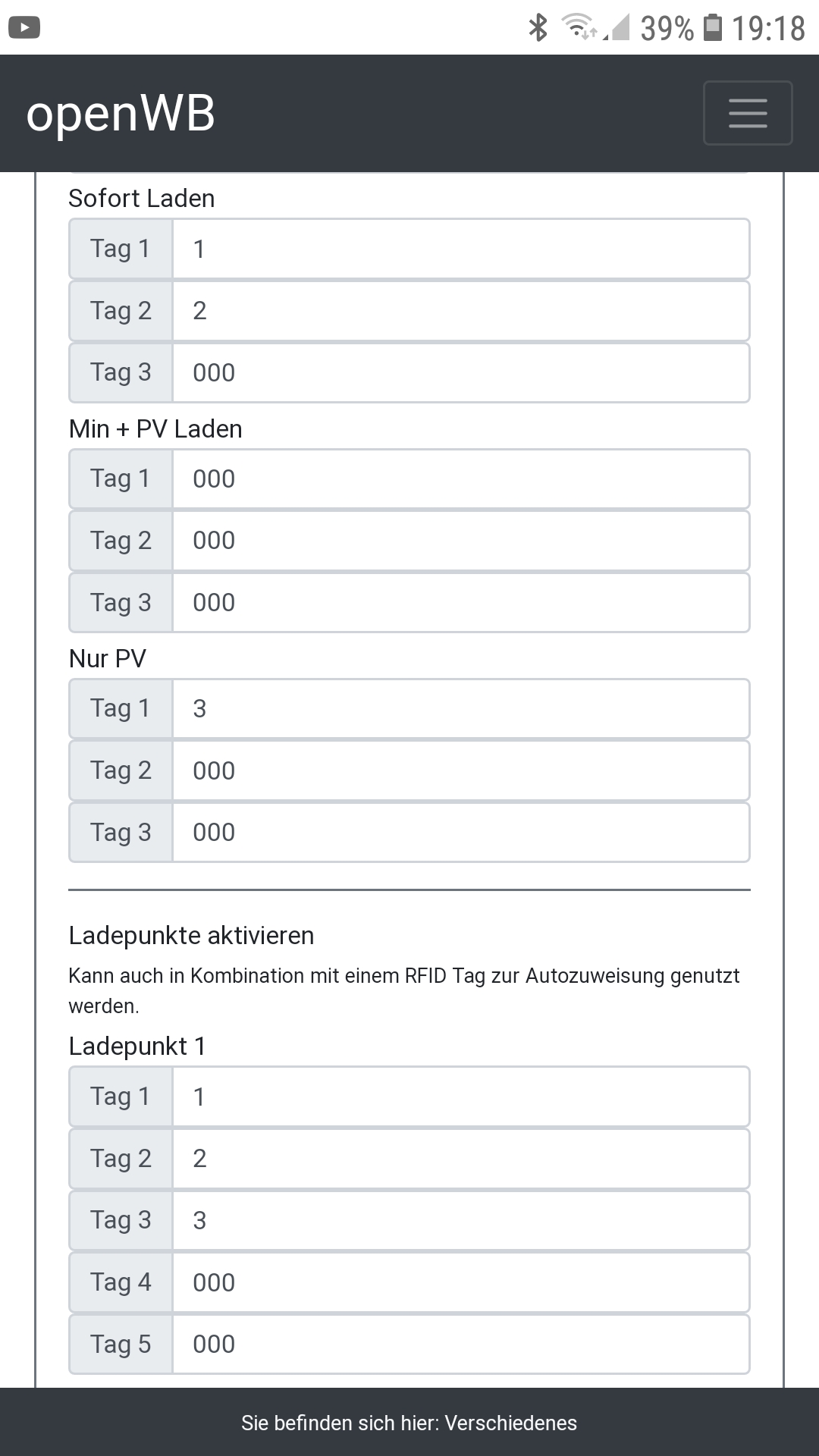Viewport: 819px width, 1456px height.
Task: Click Min + PV Laden Tag 1 input
Action: [461, 479]
